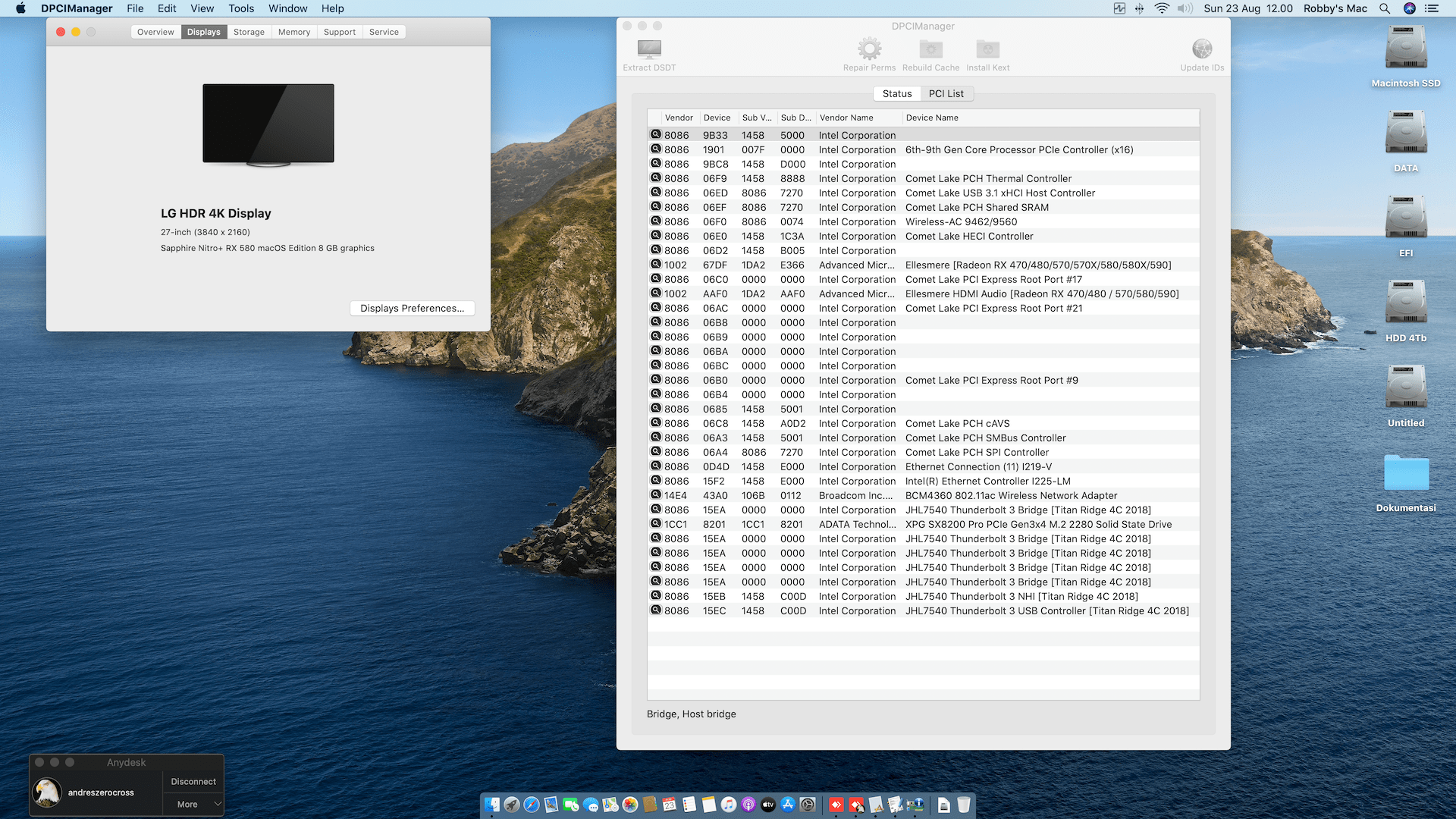
Task: Switch to the Overview tab in About This Mac
Action: pos(155,32)
